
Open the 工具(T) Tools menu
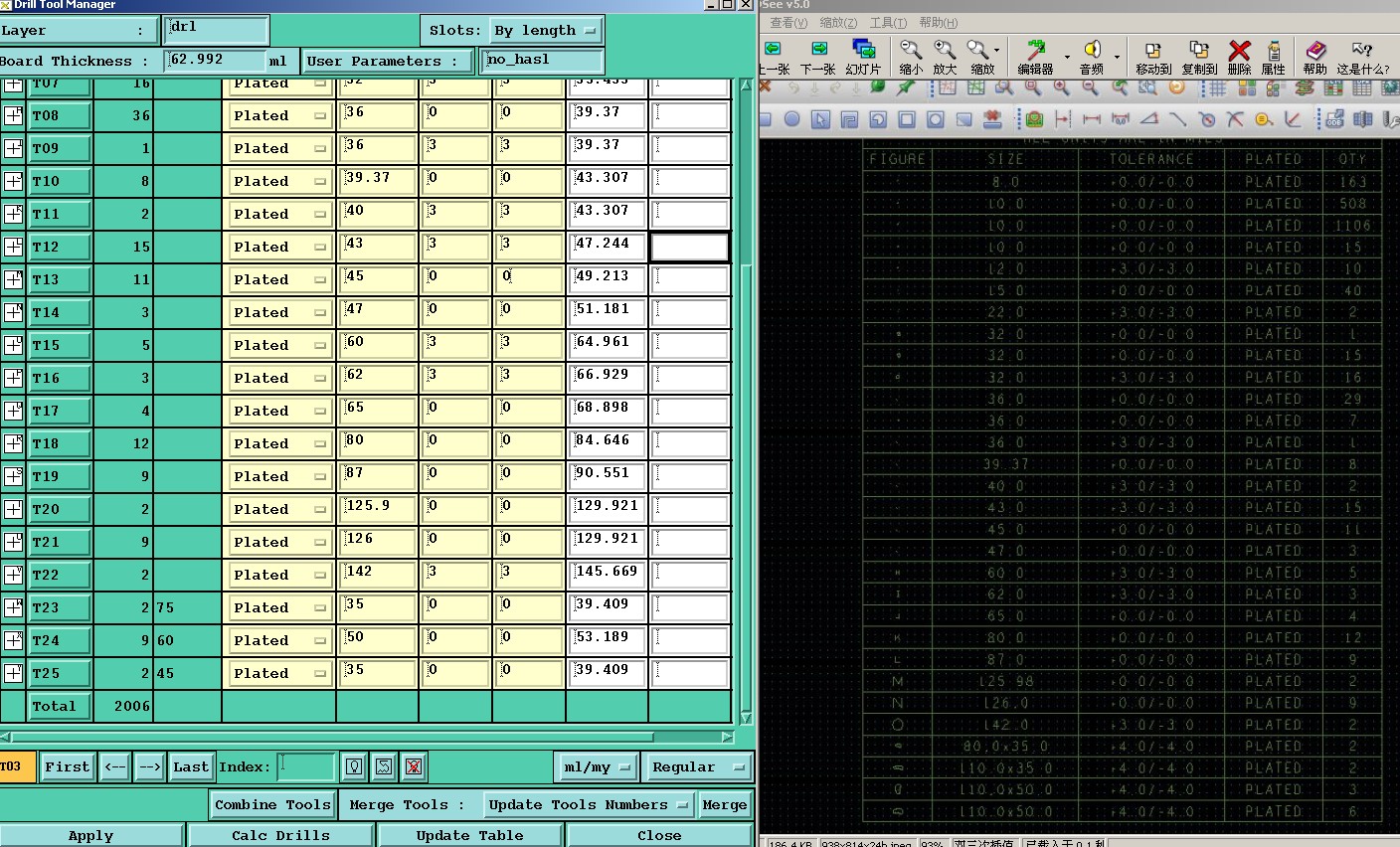888,23
